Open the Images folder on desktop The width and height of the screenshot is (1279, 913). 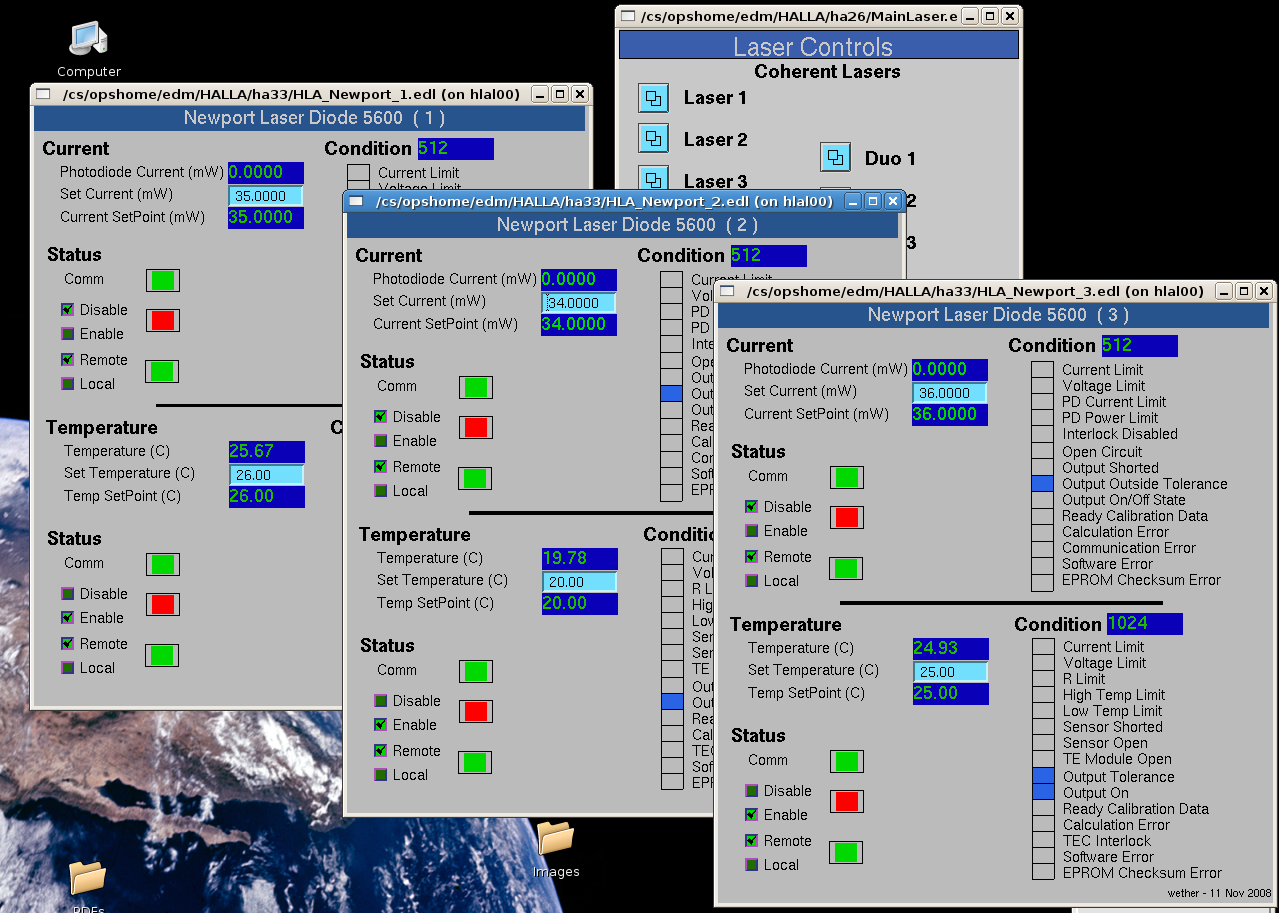[x=556, y=849]
